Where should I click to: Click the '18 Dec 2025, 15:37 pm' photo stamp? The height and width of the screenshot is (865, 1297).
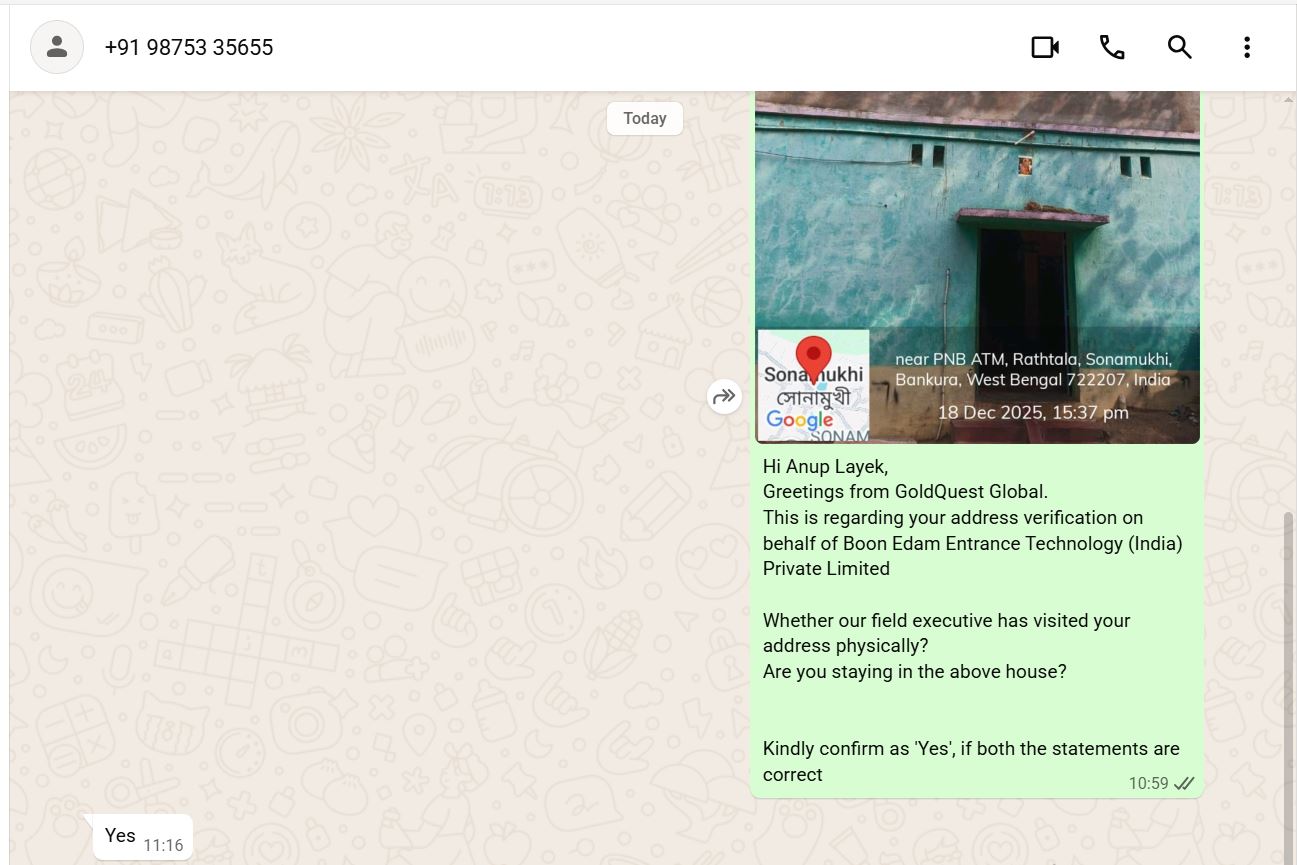[1032, 412]
